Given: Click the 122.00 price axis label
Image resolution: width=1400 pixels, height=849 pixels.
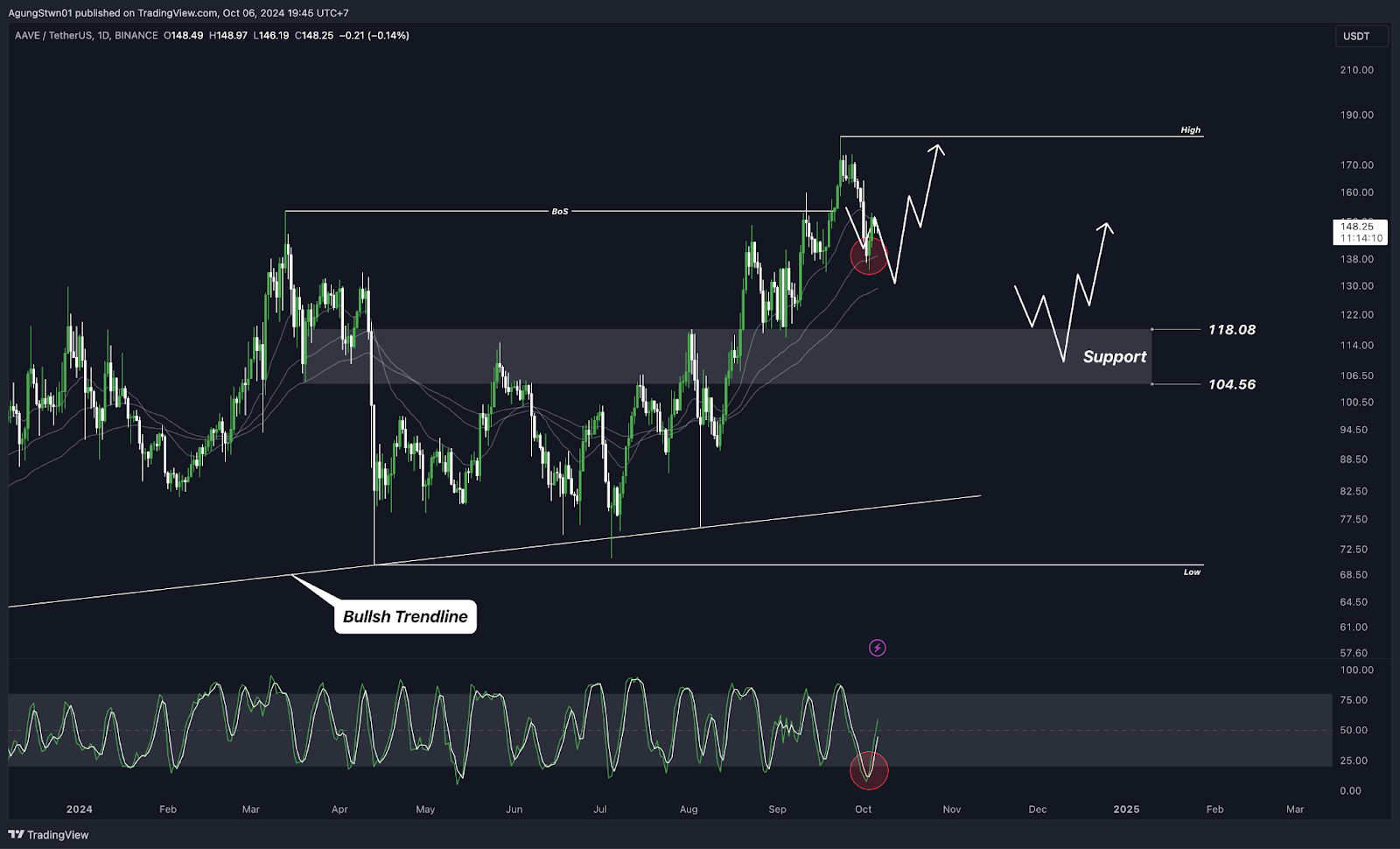Looking at the screenshot, I should tap(1357, 315).
